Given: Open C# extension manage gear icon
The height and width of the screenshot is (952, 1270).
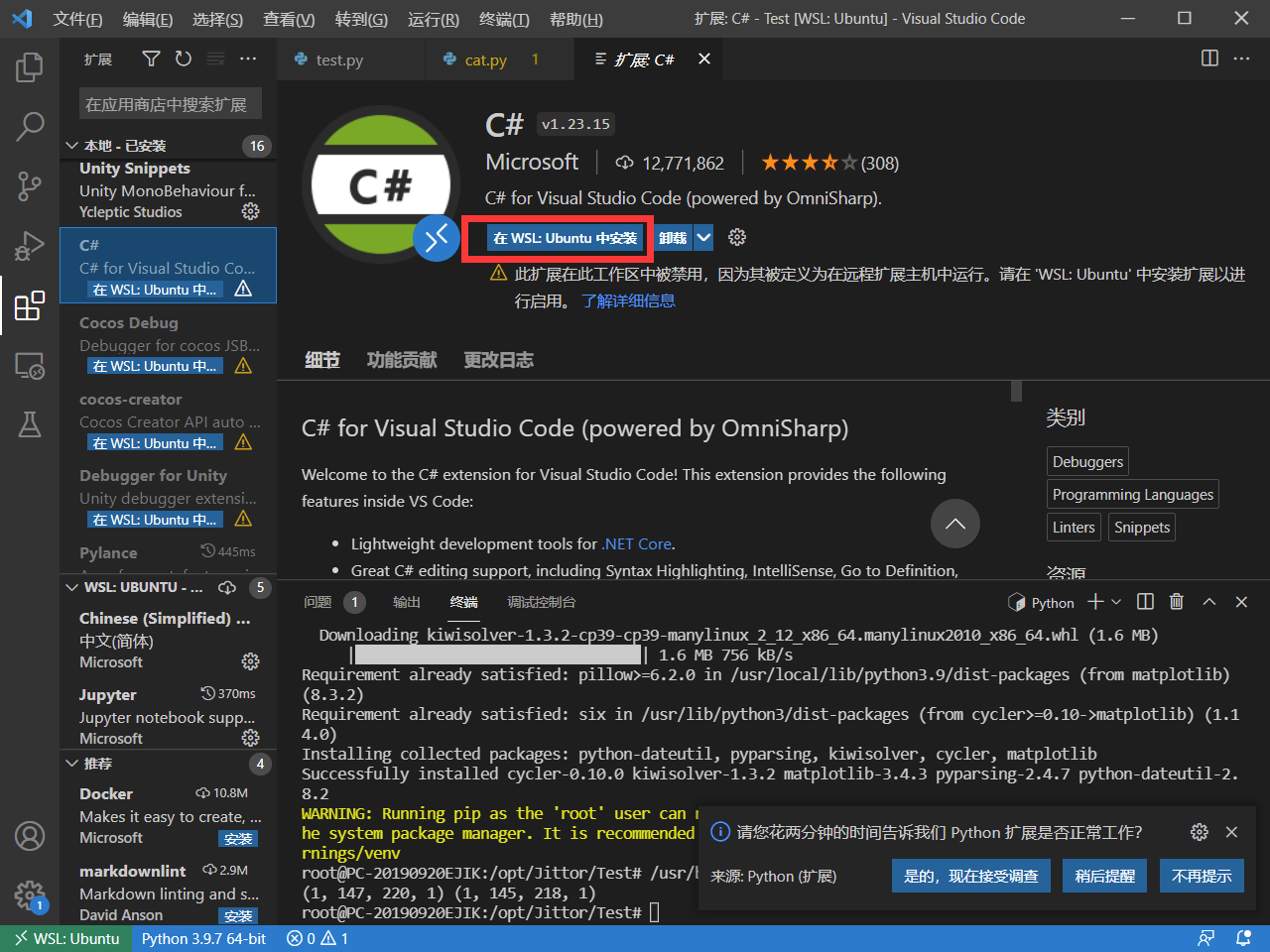Looking at the screenshot, I should [x=736, y=237].
